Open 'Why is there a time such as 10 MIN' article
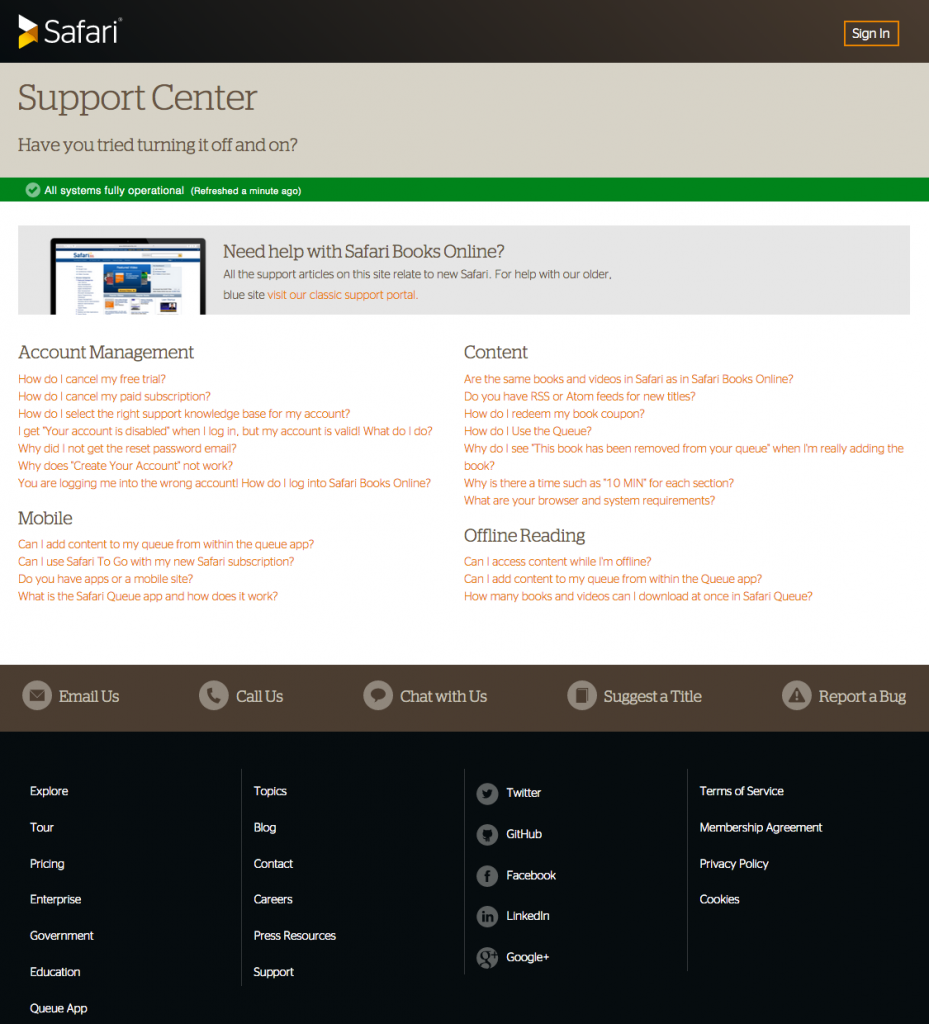The width and height of the screenshot is (929, 1024). coord(599,483)
